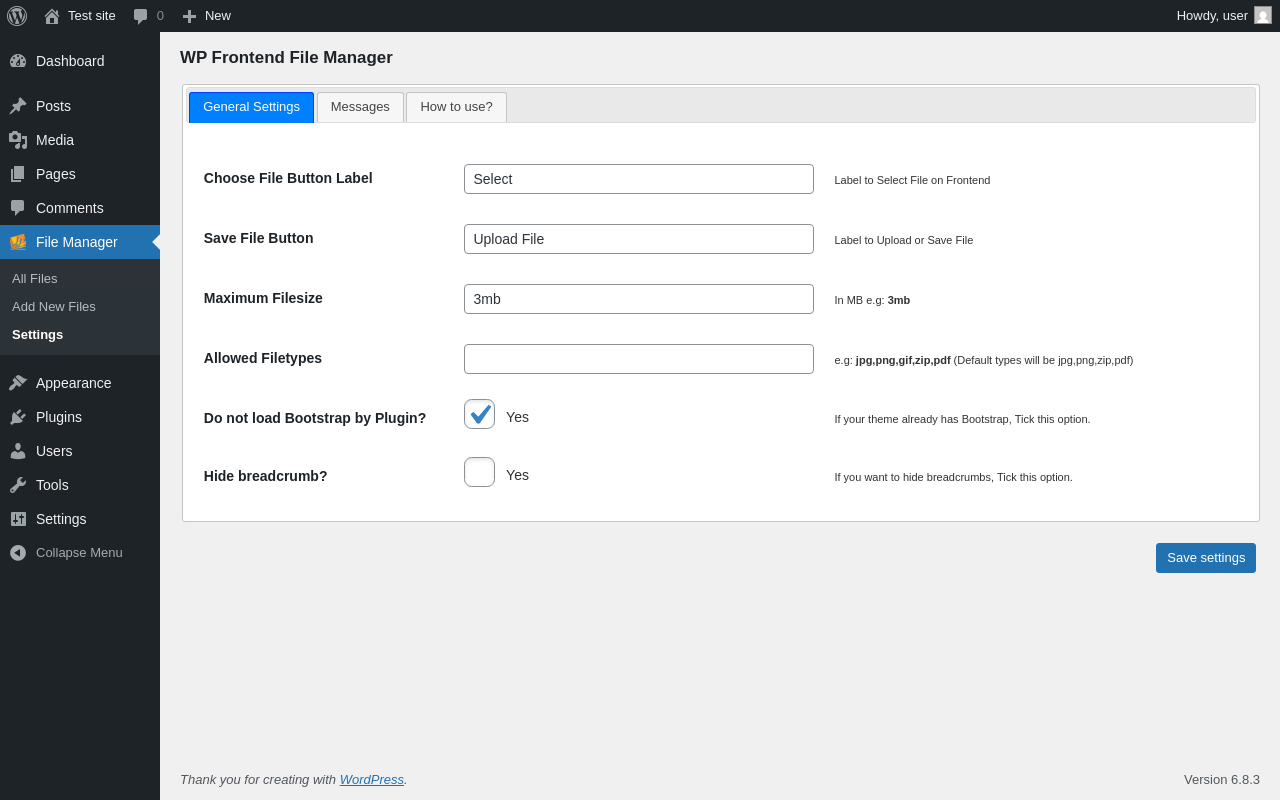Screen dimensions: 1280x800
Task: Enable the Hide breadcrumb checkbox
Action: (x=479, y=472)
